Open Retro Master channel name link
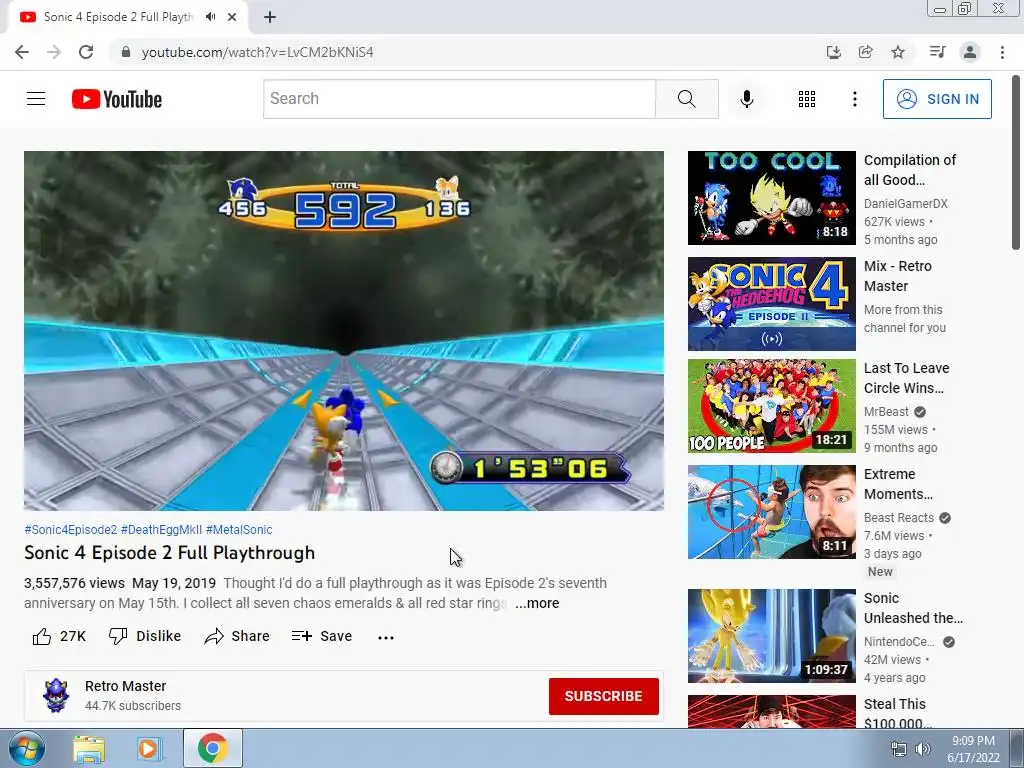Image resolution: width=1024 pixels, height=768 pixels. pyautogui.click(x=125, y=686)
